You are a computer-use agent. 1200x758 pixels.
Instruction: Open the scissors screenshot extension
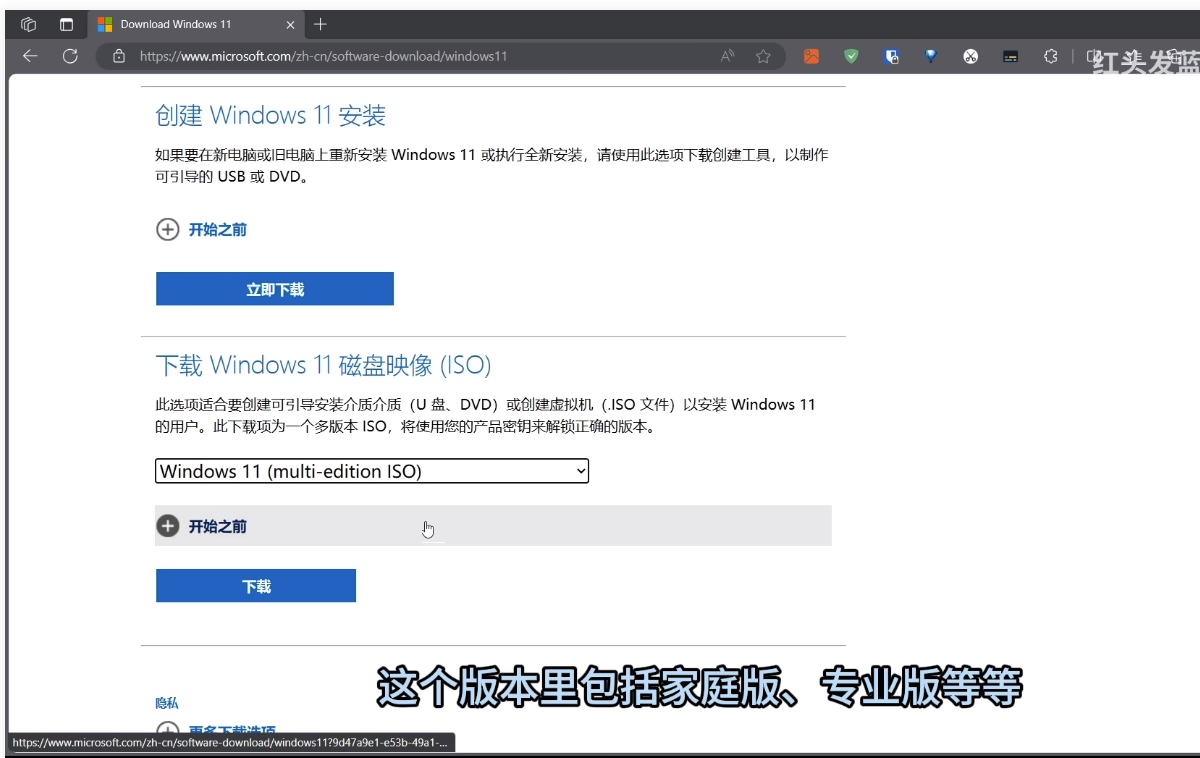coord(970,57)
